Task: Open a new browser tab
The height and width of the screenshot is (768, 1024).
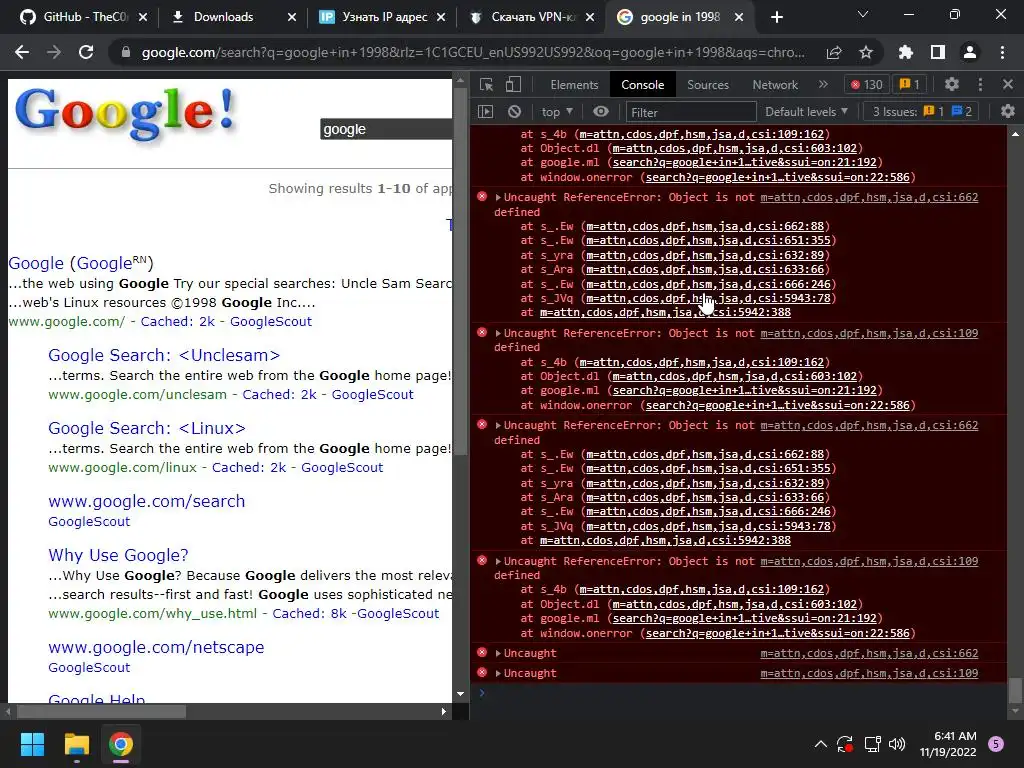Action: pyautogui.click(x=776, y=17)
